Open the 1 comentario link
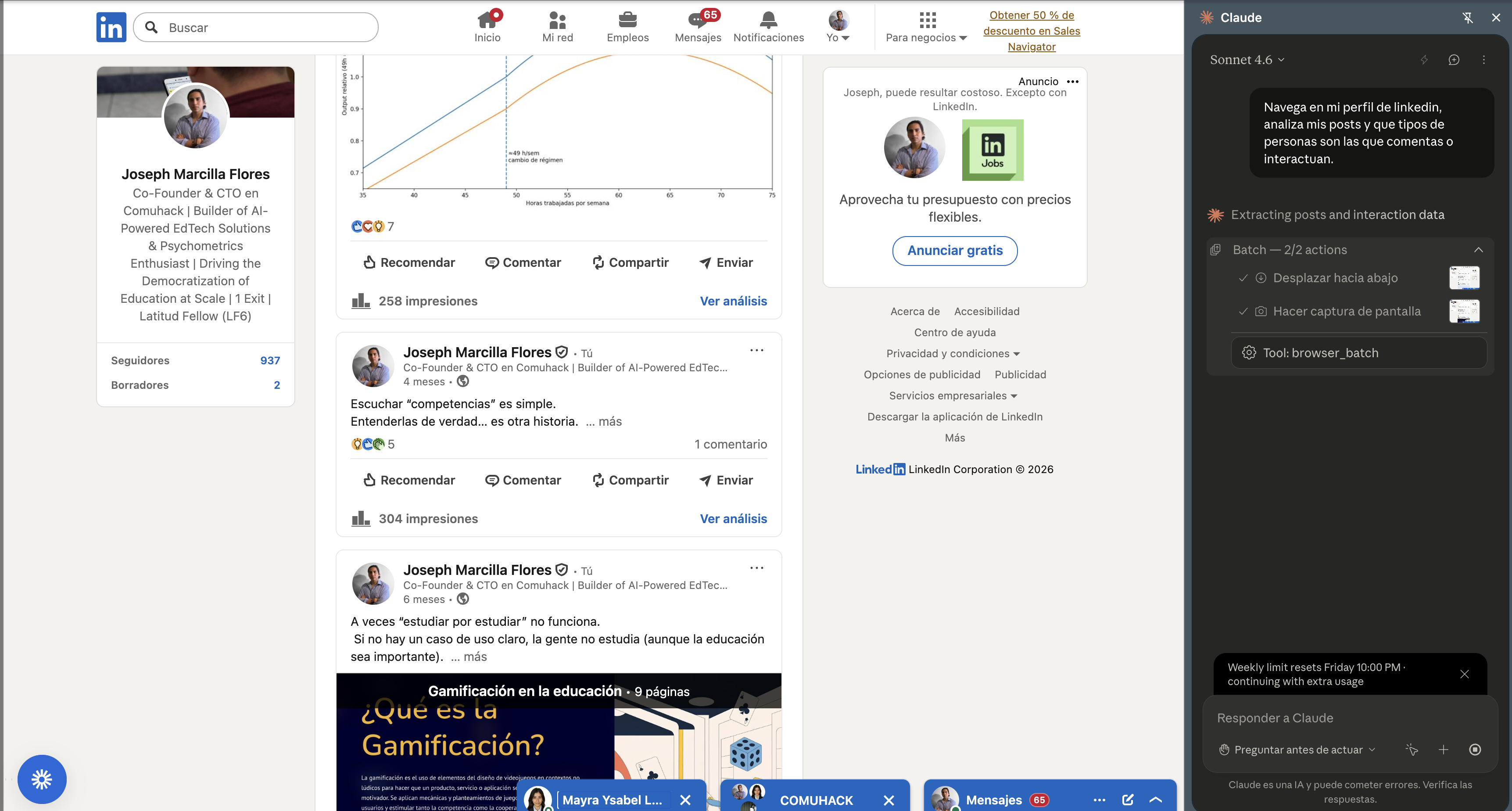 pos(730,444)
